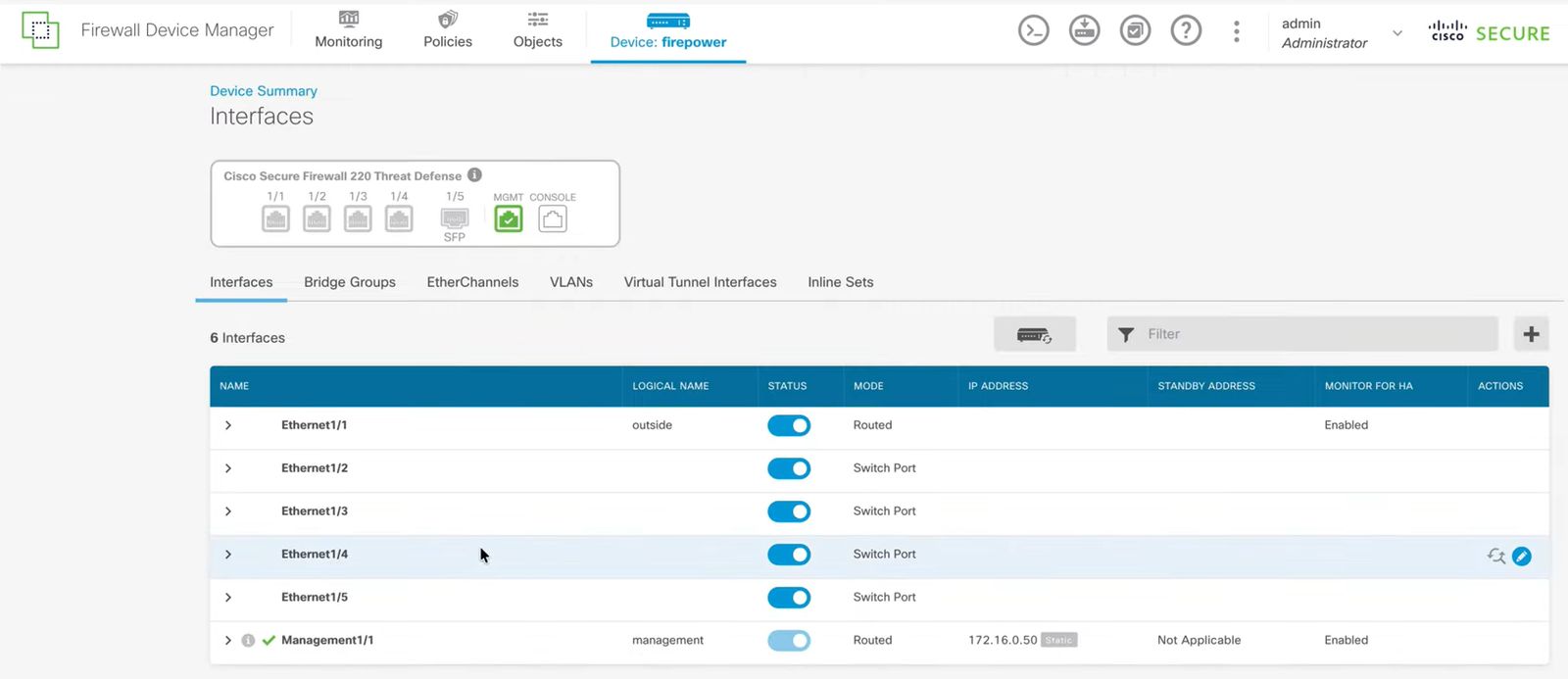The width and height of the screenshot is (1568, 679).
Task: Click the edit pencil icon for Ethernet1/4
Action: tap(1521, 557)
